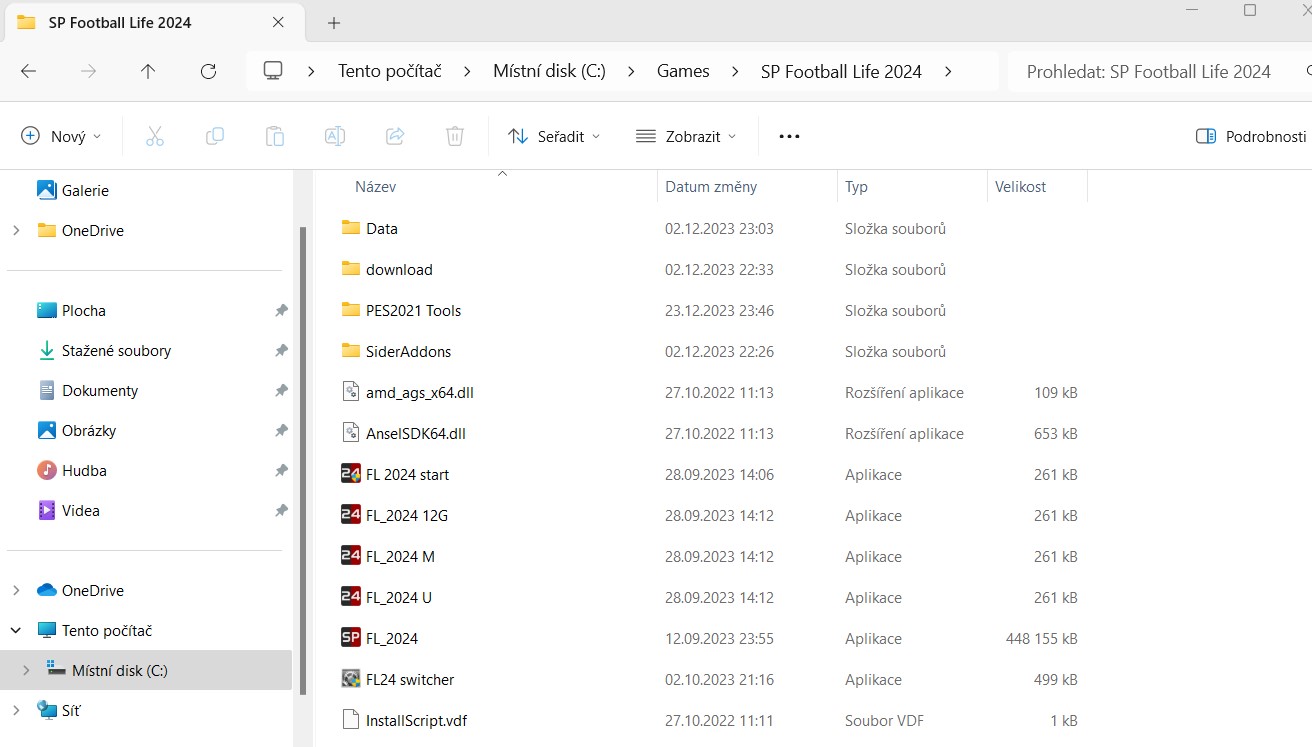Open a new tab with plus button
Viewport: 1312px width, 747px height.
click(334, 22)
